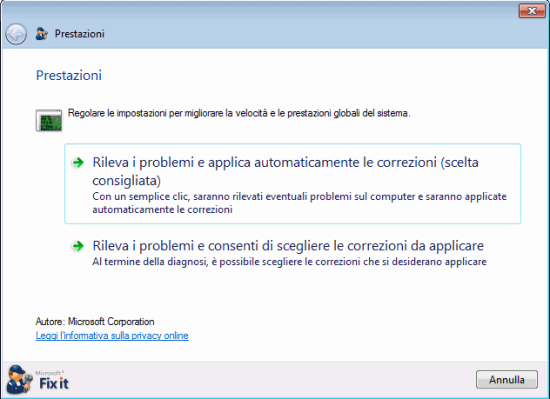The height and width of the screenshot is (399, 550).
Task: Click the 'Con un semplice clic' description
Action: click(299, 203)
